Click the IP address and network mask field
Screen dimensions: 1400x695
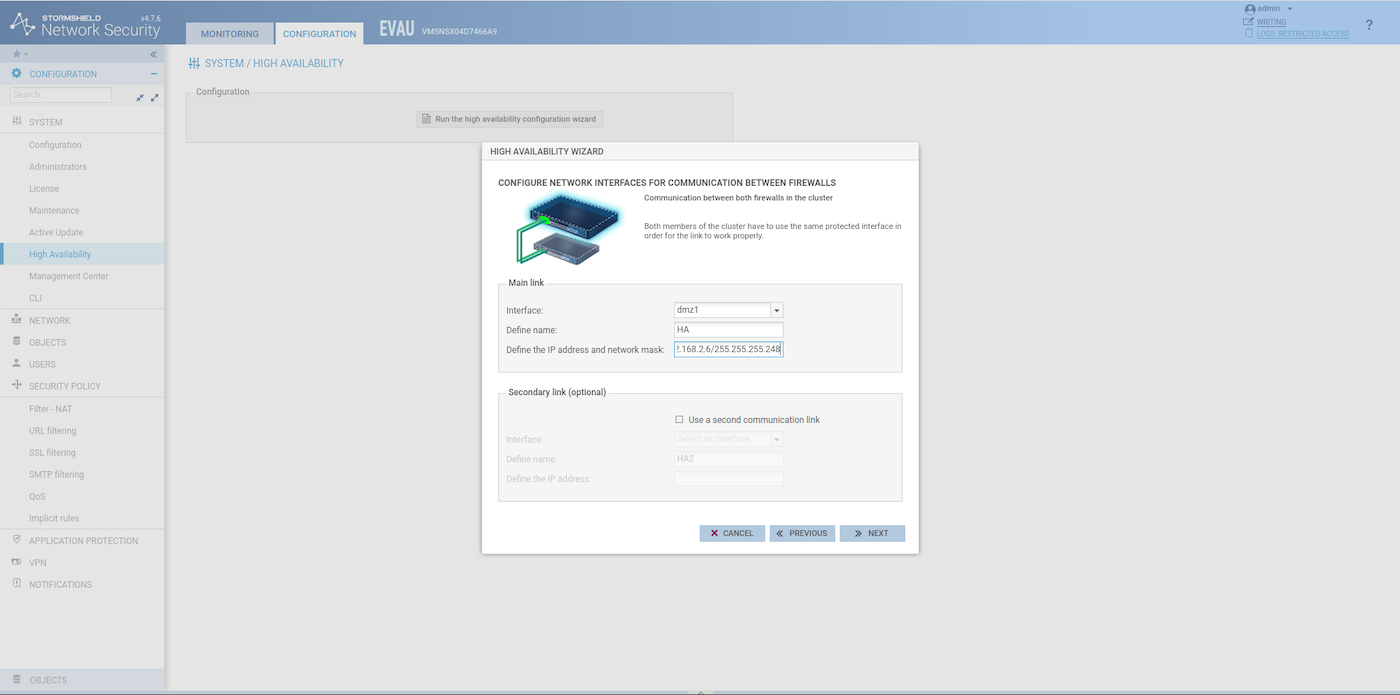tap(729, 349)
